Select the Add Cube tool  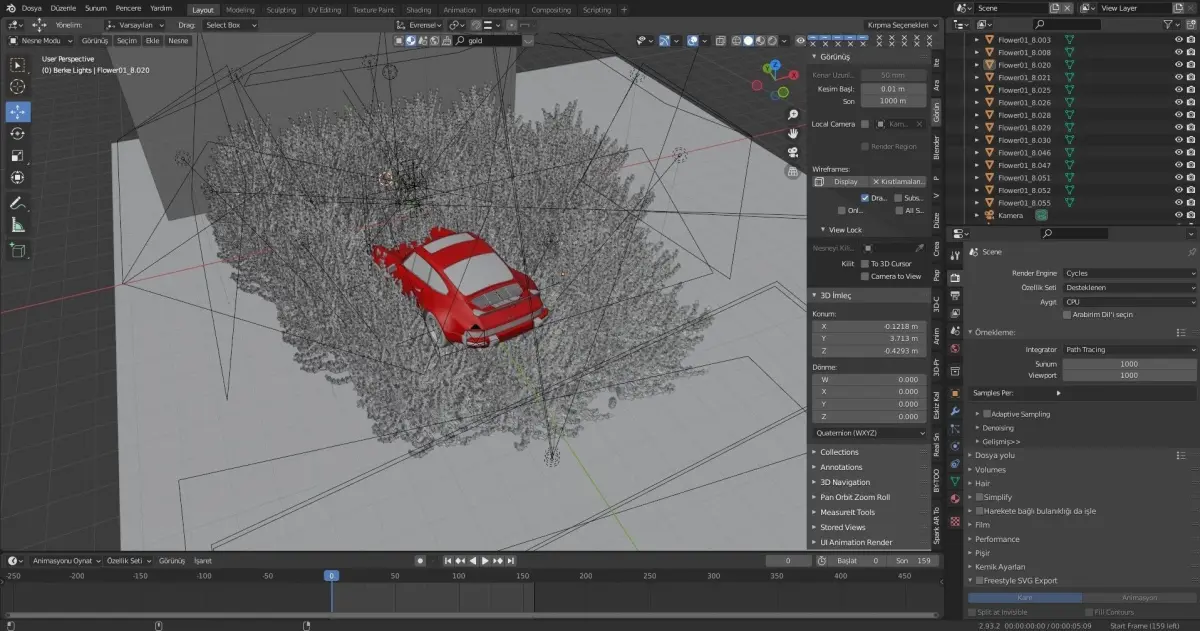[18, 250]
